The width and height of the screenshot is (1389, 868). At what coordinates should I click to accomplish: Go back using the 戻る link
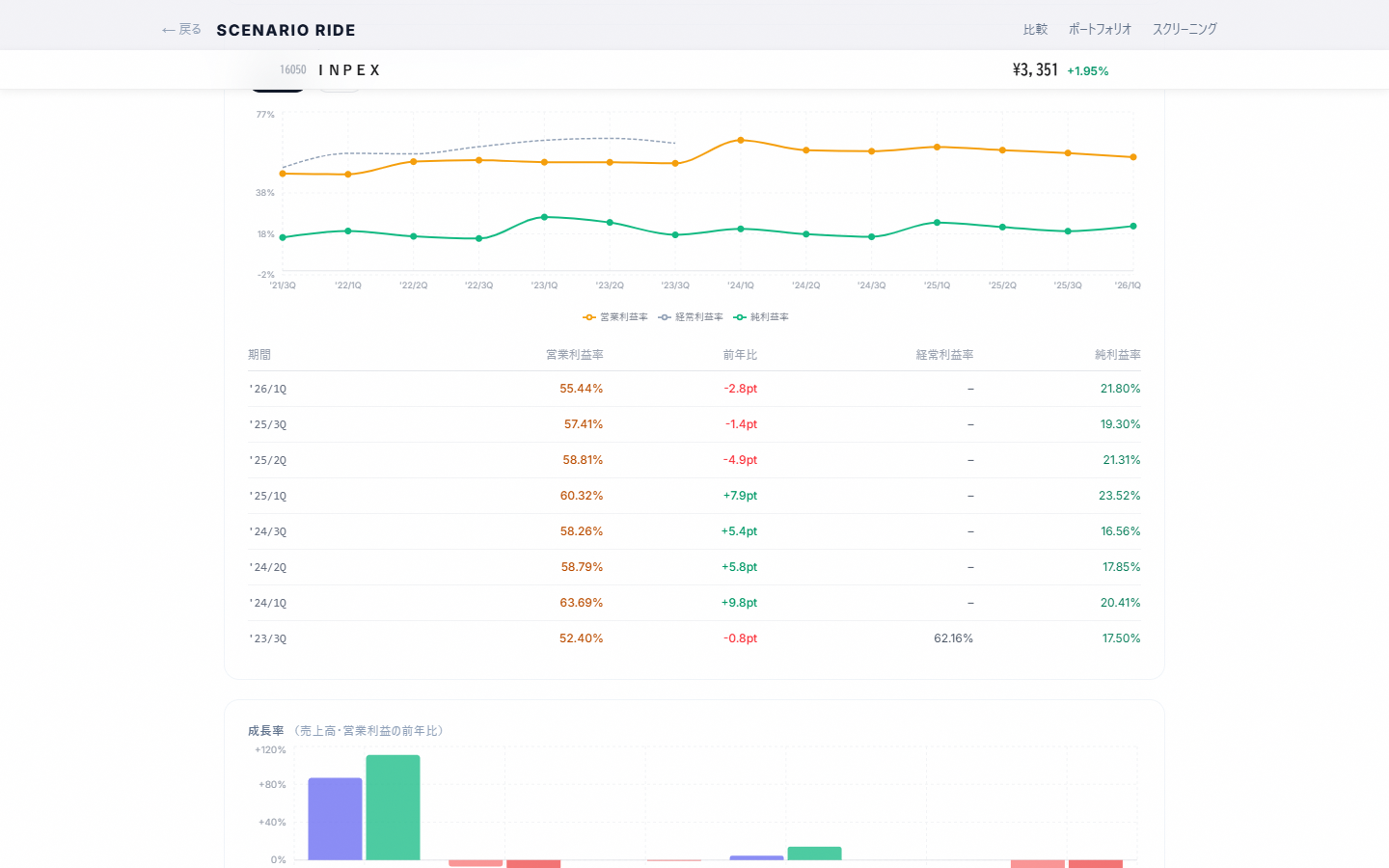click(181, 30)
